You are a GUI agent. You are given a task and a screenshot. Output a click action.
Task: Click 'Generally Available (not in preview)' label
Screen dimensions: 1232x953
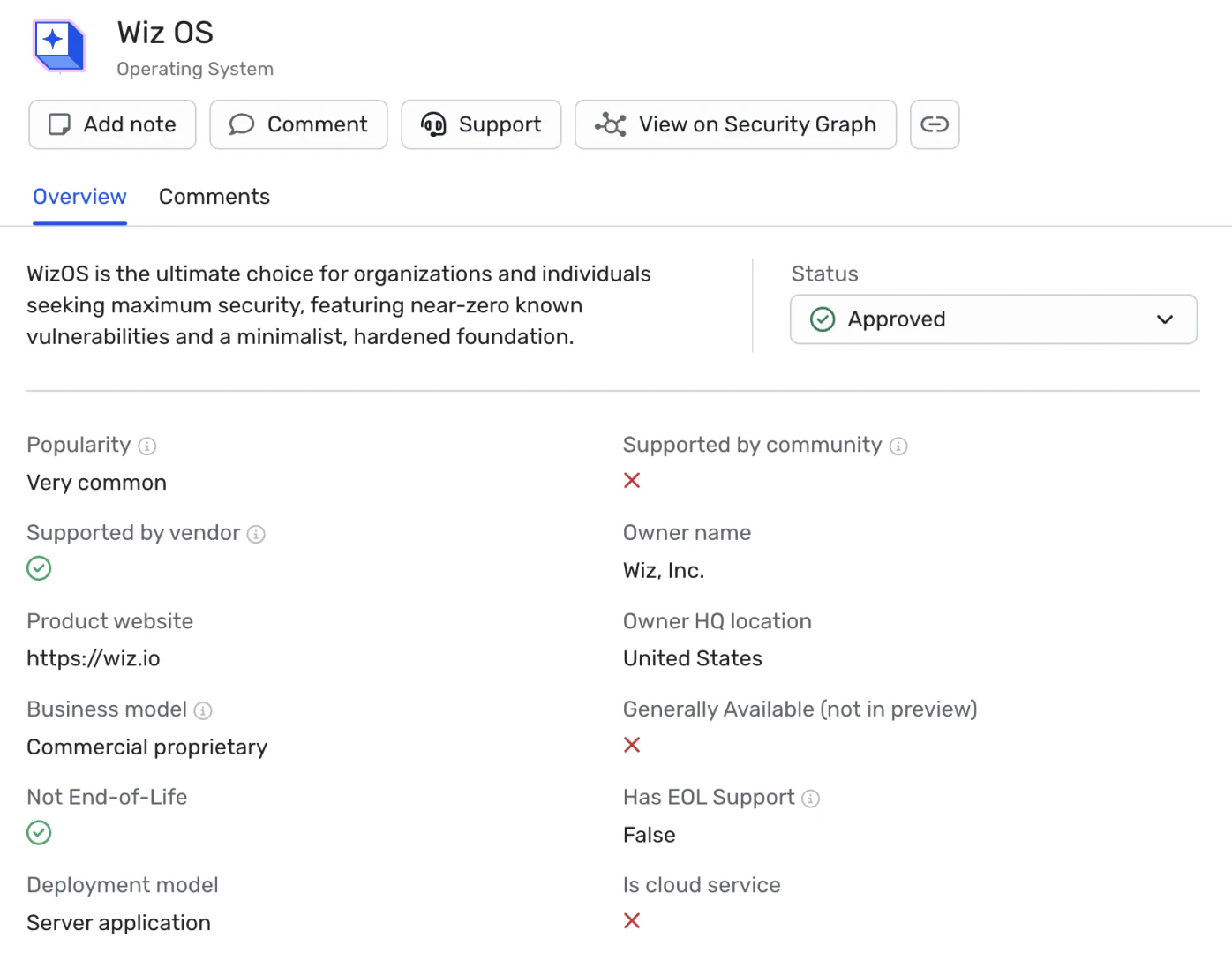pyautogui.click(x=800, y=709)
